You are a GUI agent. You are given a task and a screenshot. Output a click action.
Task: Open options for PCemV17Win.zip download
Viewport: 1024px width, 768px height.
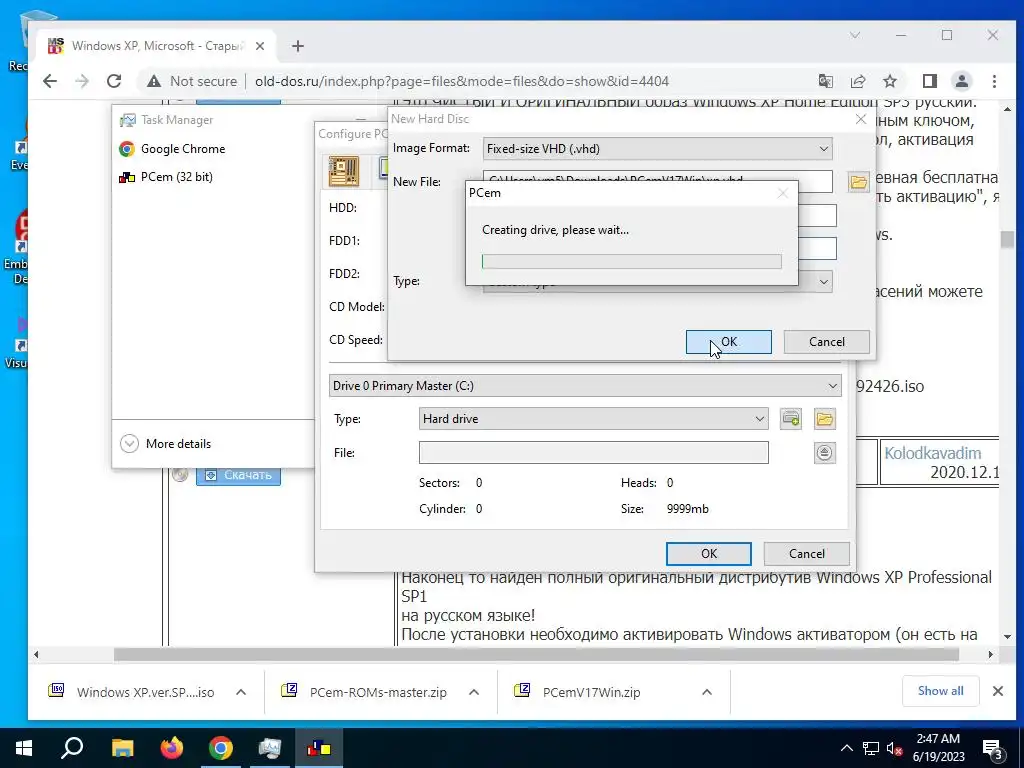point(707,692)
